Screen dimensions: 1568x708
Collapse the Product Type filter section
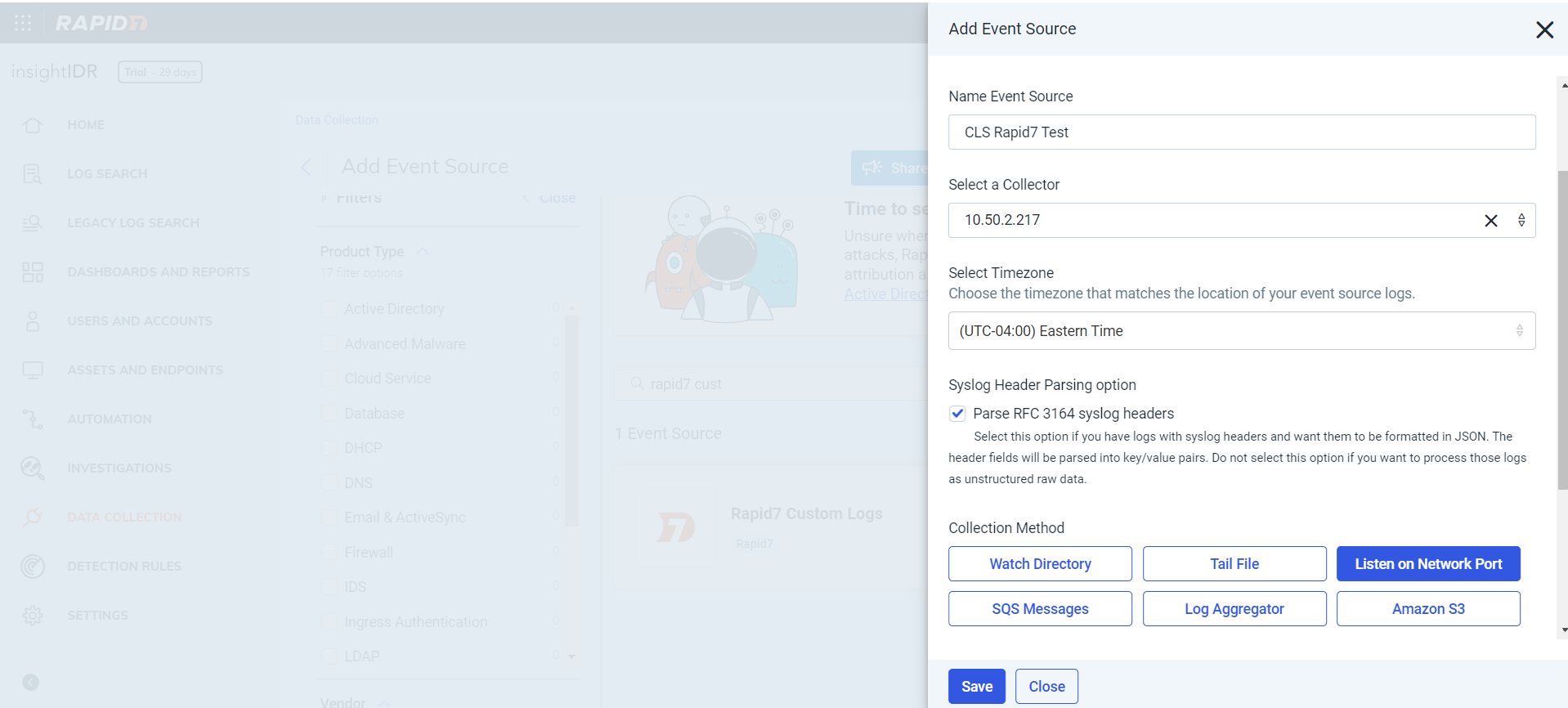(x=423, y=252)
